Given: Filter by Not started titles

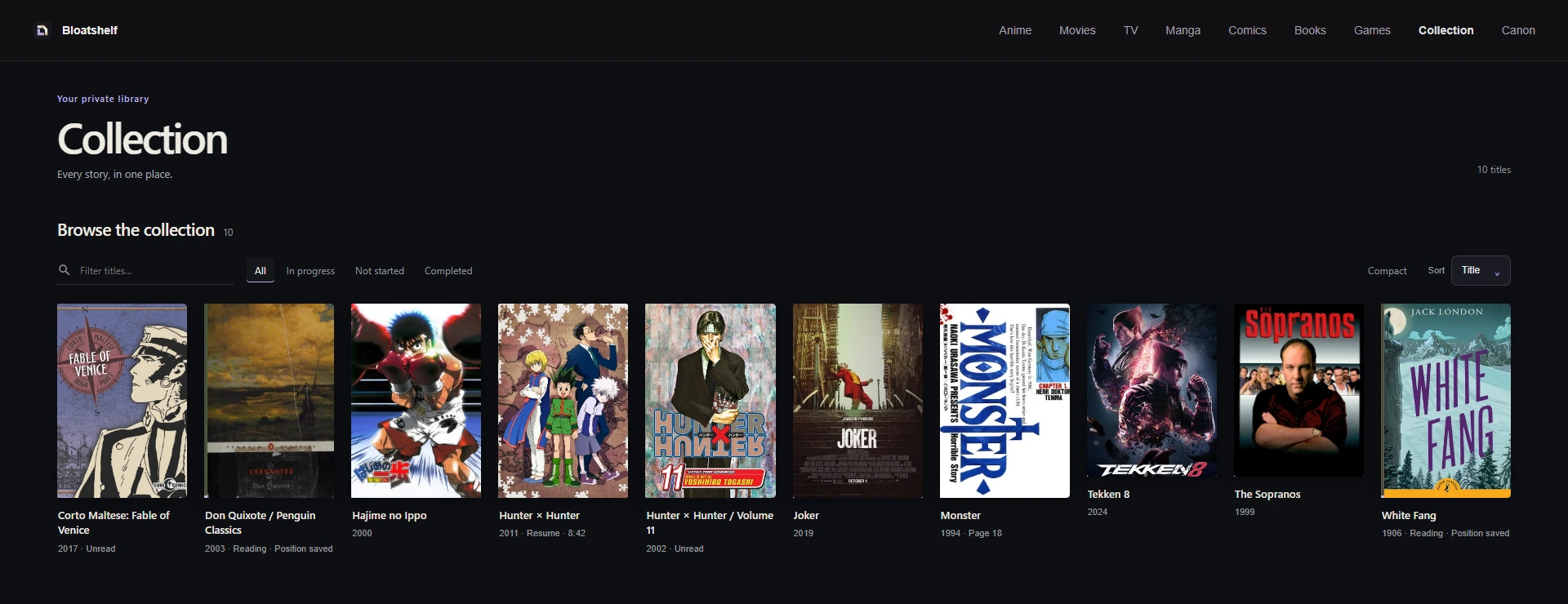Looking at the screenshot, I should coord(380,271).
